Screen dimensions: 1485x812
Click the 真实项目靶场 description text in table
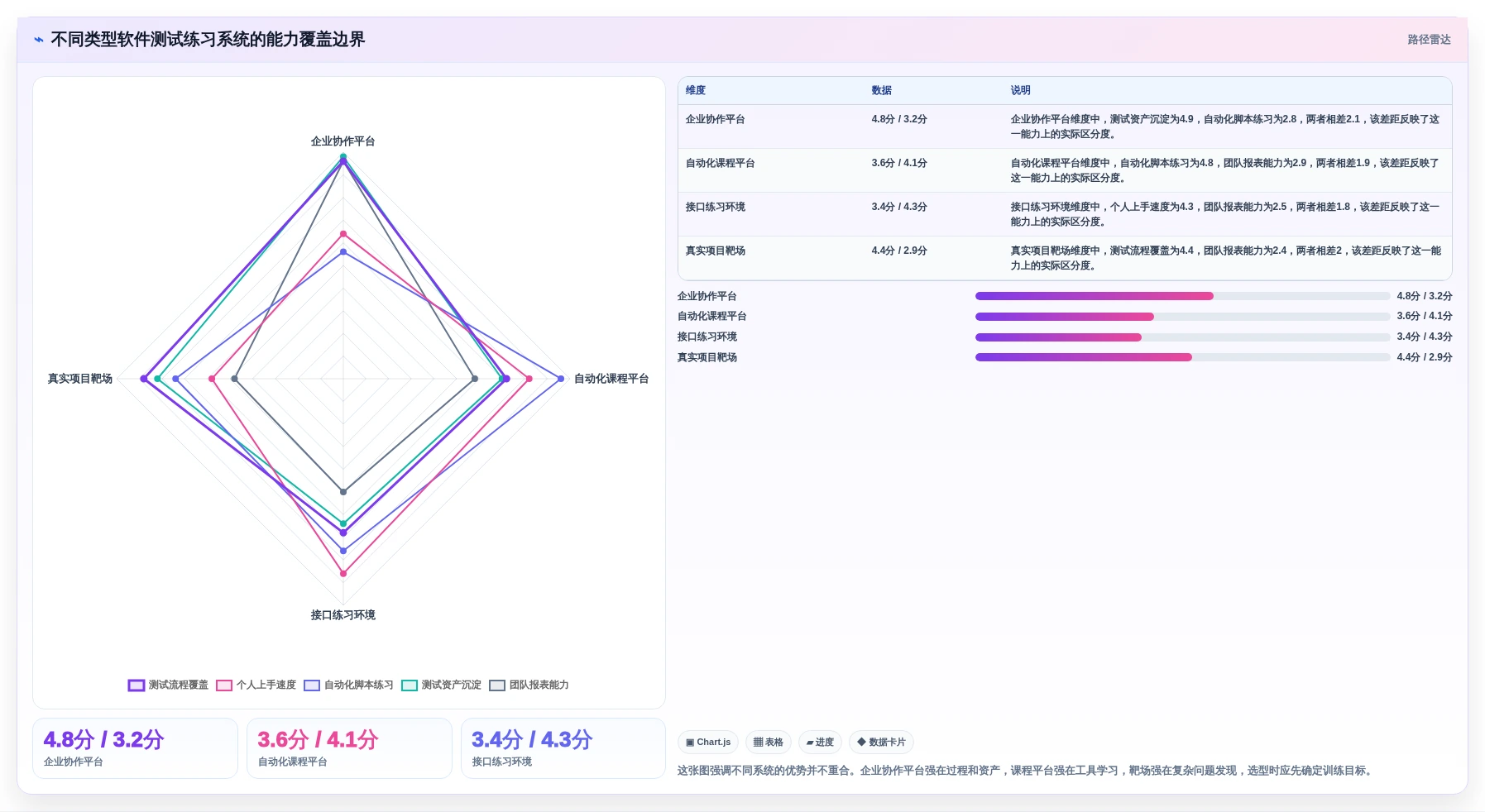point(1225,258)
